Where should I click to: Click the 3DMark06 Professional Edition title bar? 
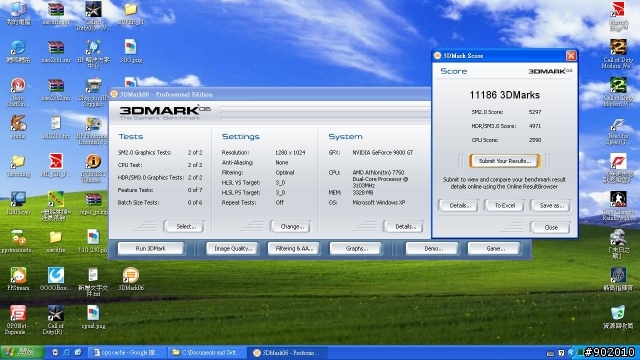(x=269, y=94)
